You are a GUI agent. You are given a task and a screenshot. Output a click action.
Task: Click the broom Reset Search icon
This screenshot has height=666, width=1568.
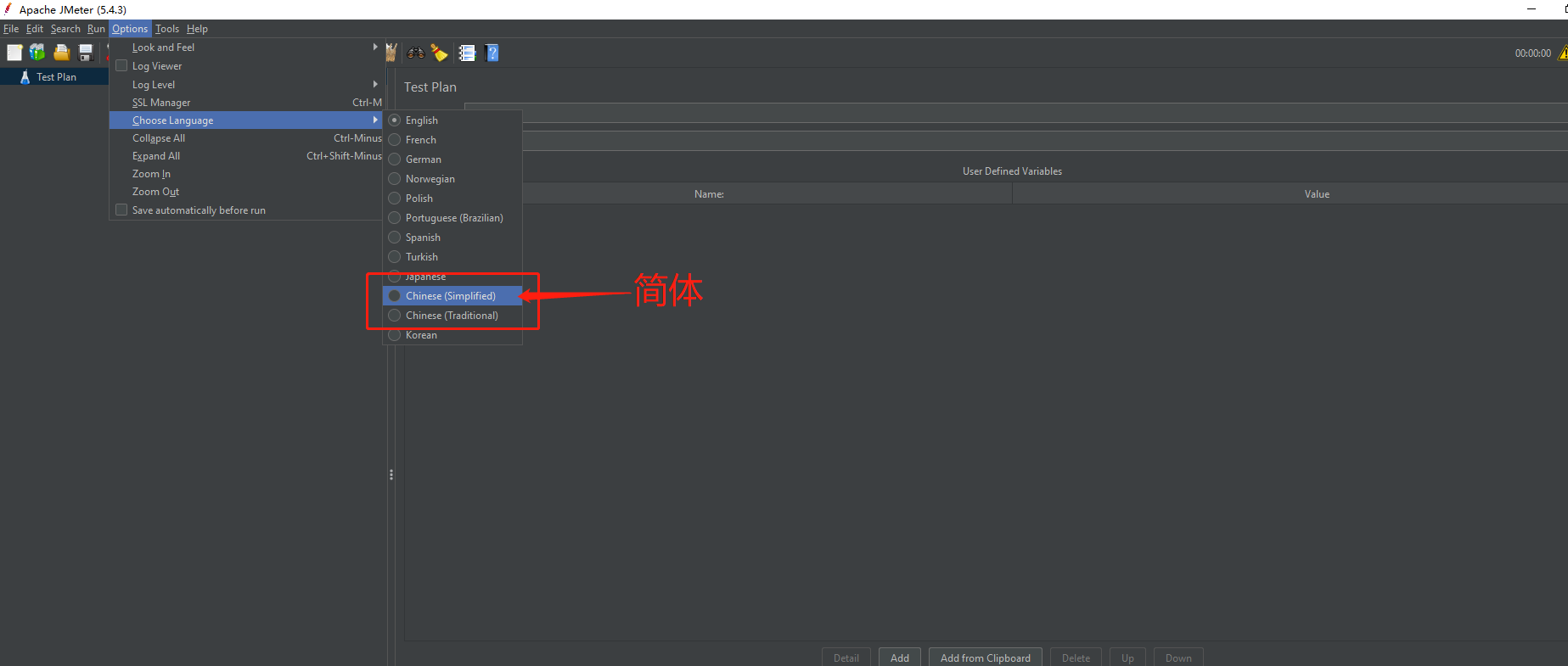click(440, 53)
